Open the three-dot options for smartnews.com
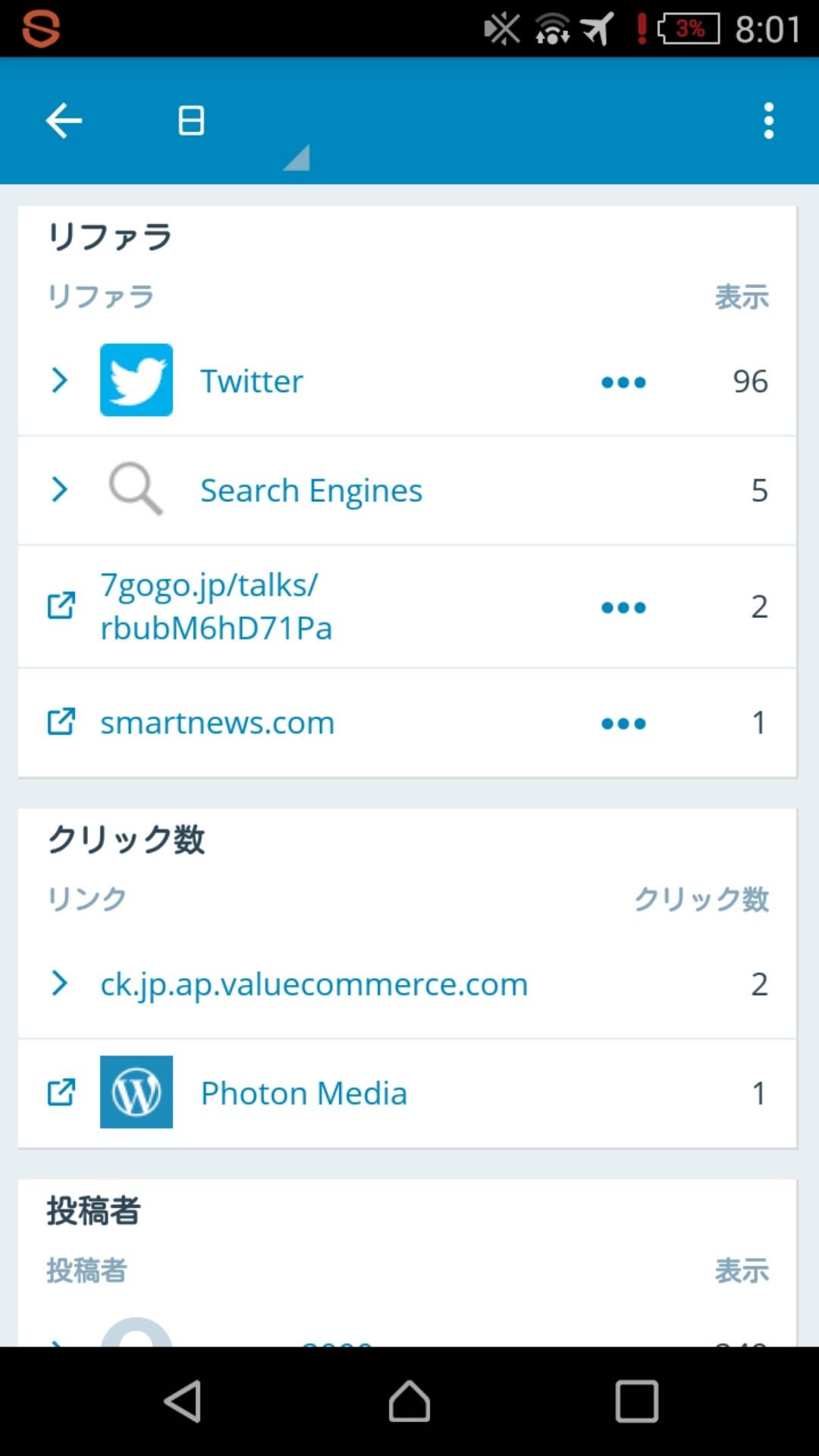The image size is (819, 1456). pos(623,723)
